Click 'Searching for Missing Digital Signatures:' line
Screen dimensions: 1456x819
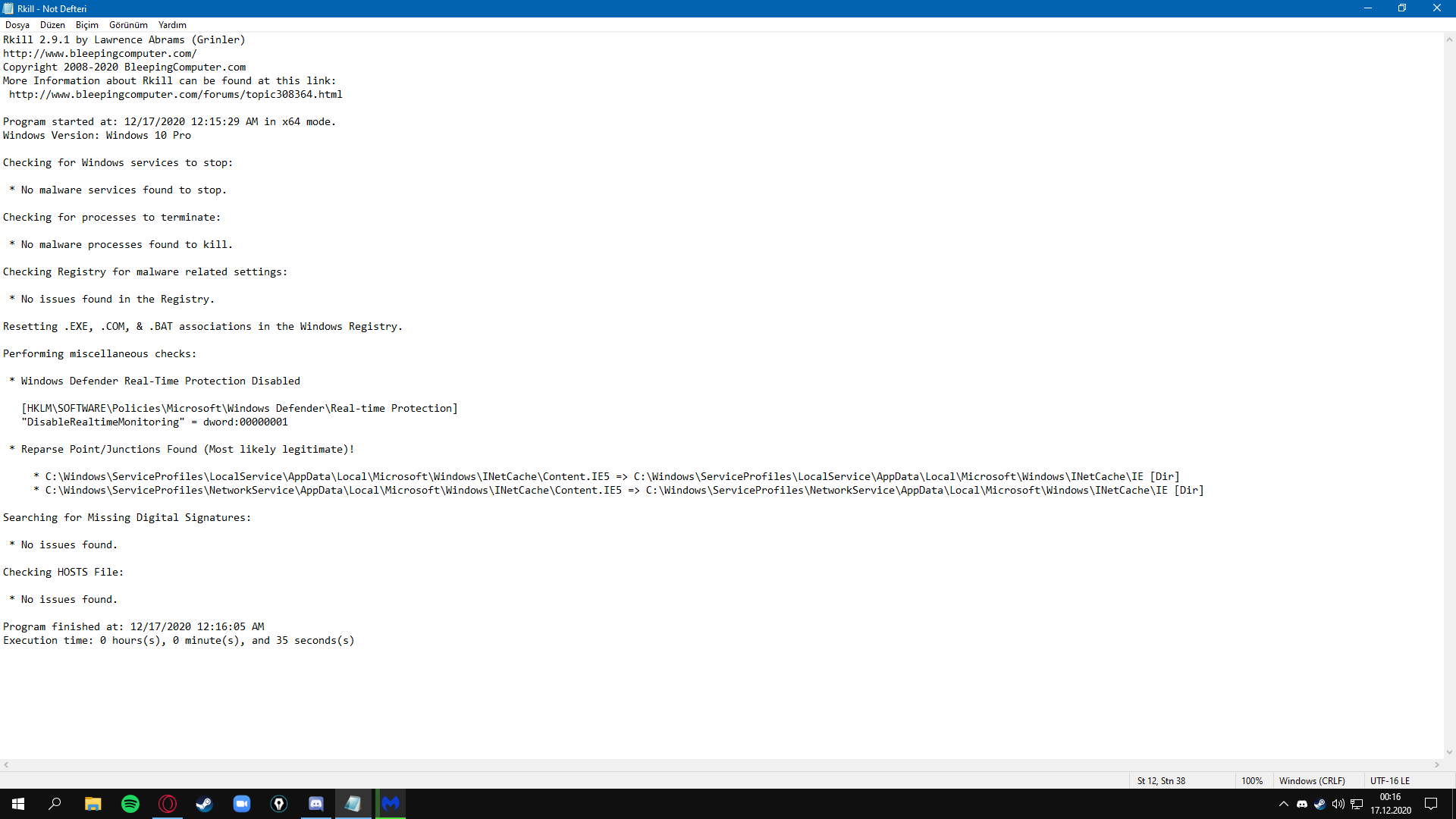point(127,517)
